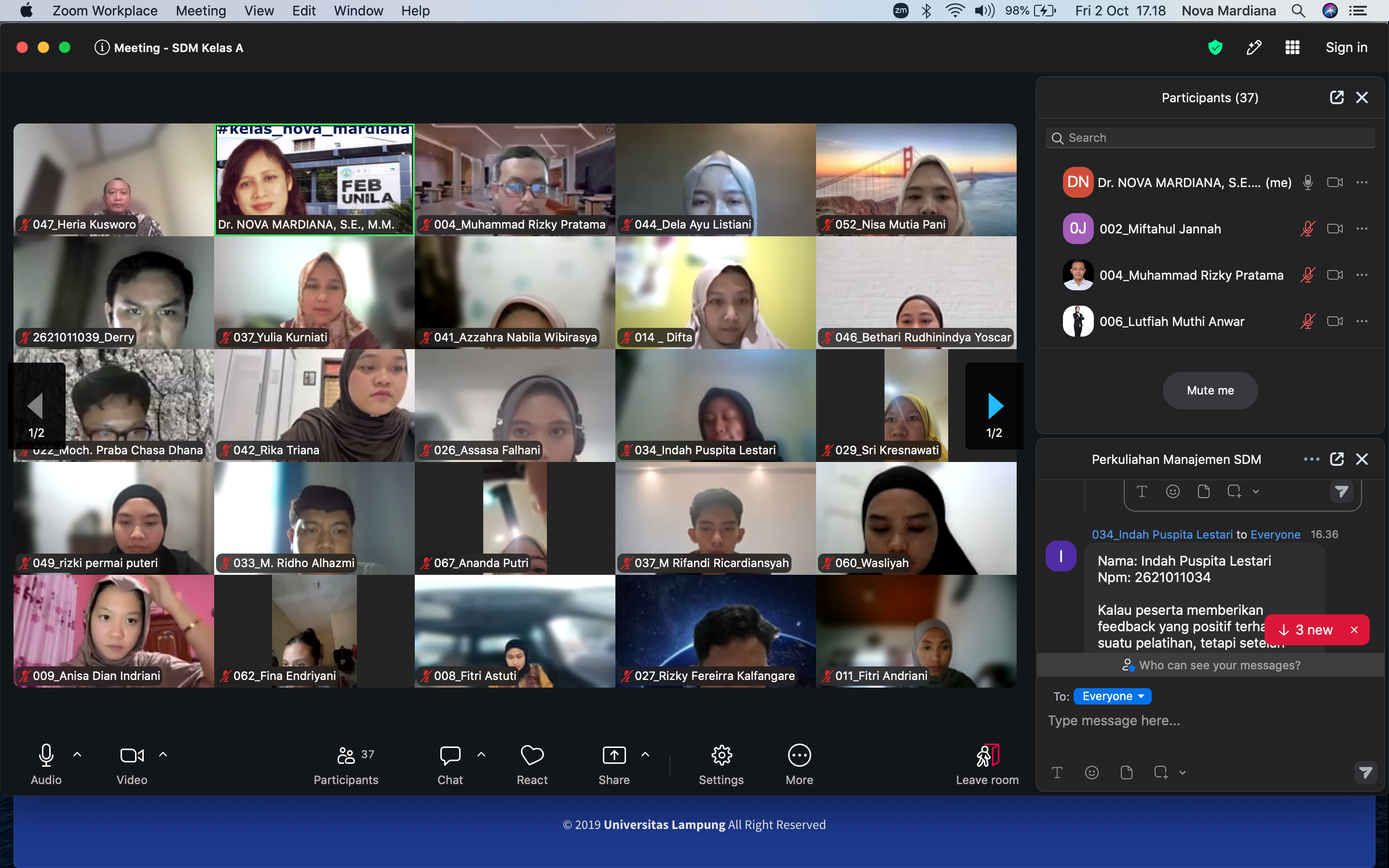
Task: Toggle mute for 006_Lutfiah Muthi Anwar
Action: (x=1307, y=322)
